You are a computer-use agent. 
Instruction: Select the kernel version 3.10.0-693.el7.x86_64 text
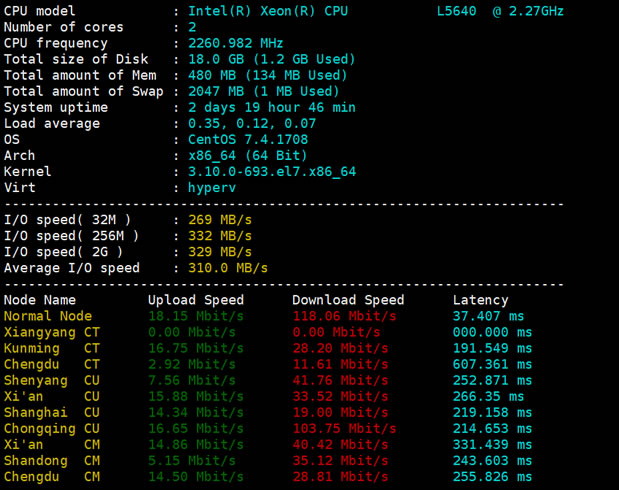tap(272, 171)
